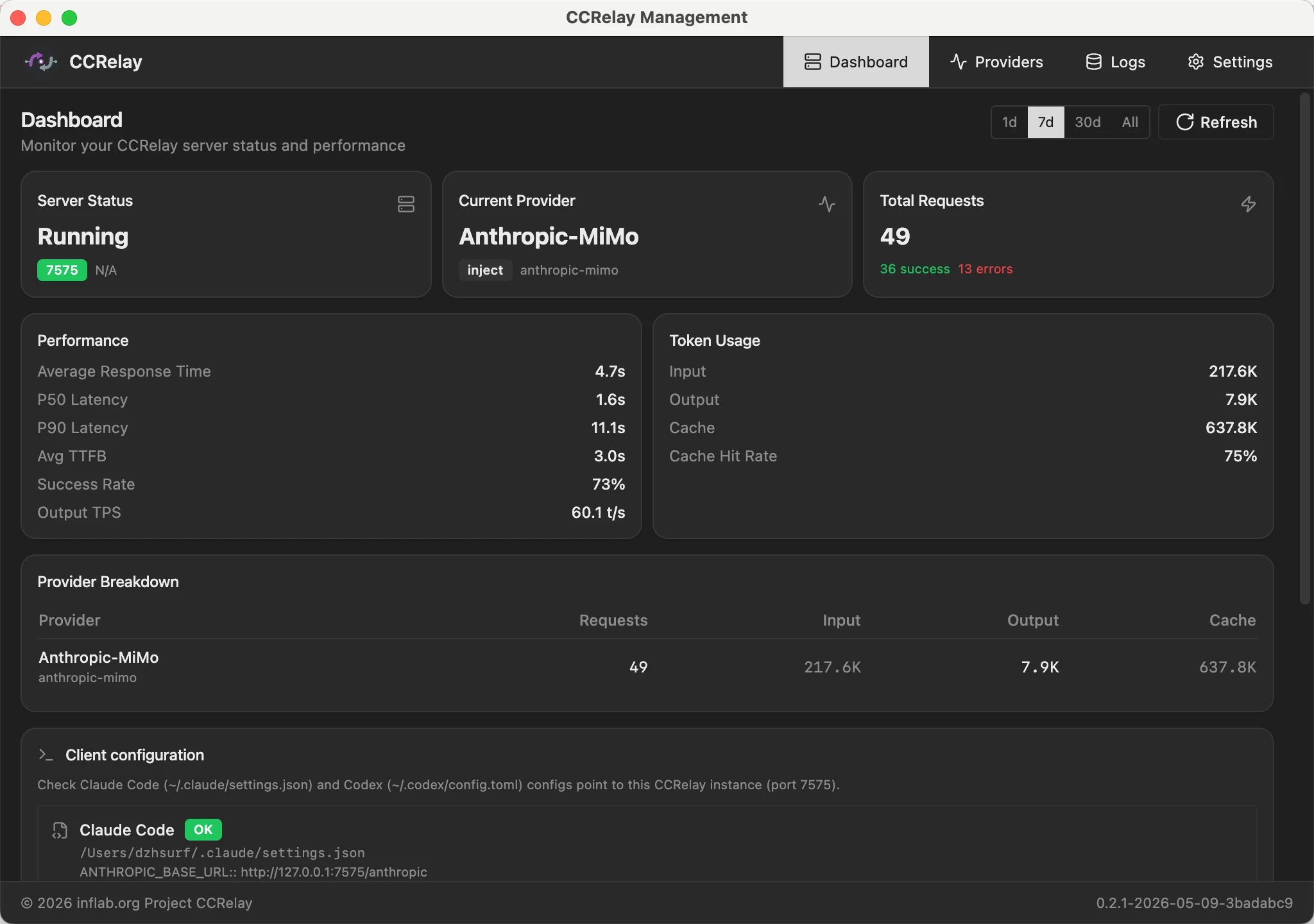Click the database icon for Logs
The width and height of the screenshot is (1314, 924).
(1093, 62)
